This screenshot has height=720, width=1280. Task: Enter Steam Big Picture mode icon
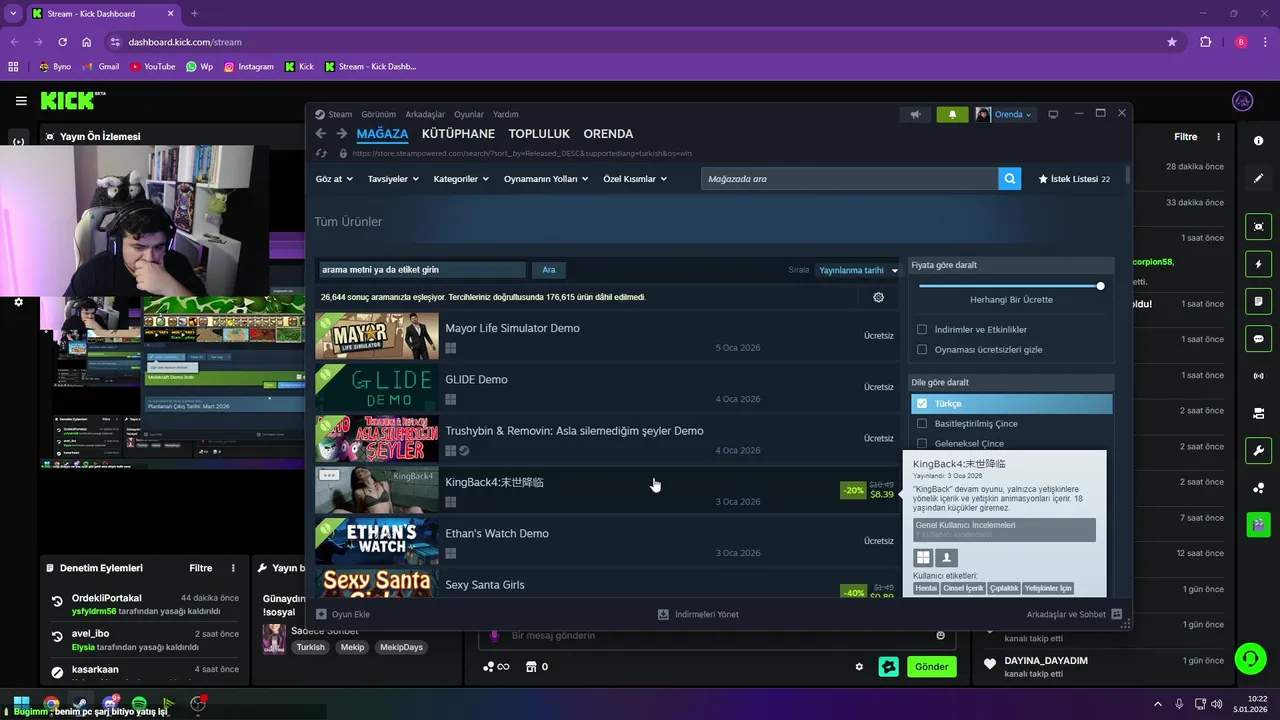pyautogui.click(x=1053, y=114)
